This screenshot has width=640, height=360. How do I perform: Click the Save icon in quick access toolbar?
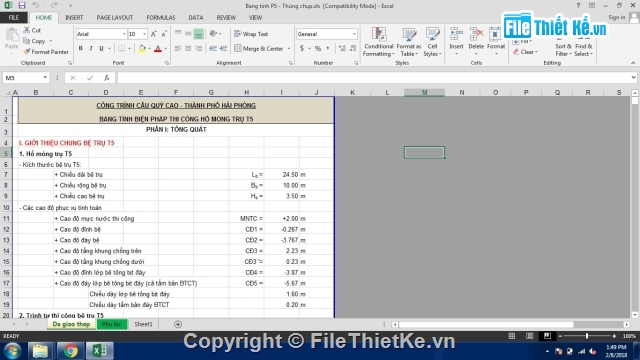pos(22,5)
